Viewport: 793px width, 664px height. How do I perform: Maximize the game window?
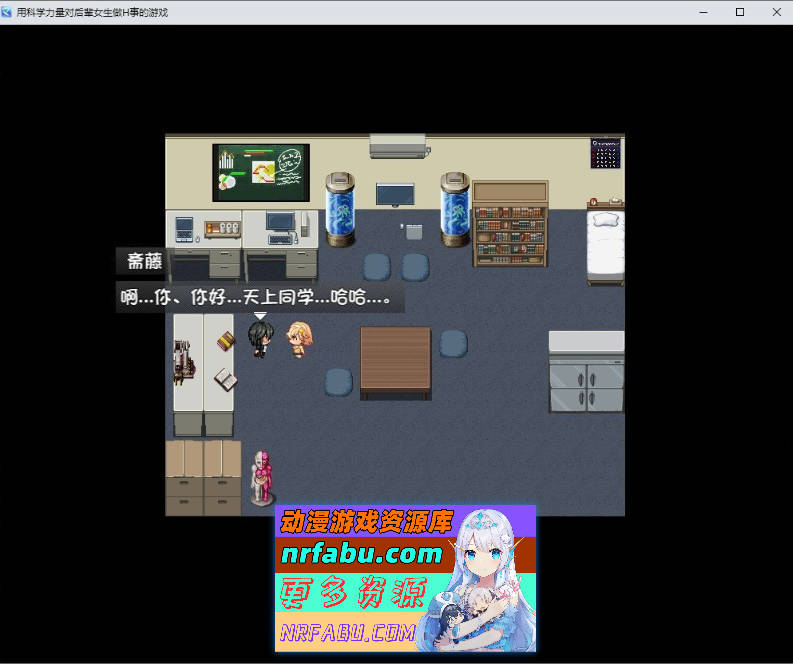tap(740, 12)
